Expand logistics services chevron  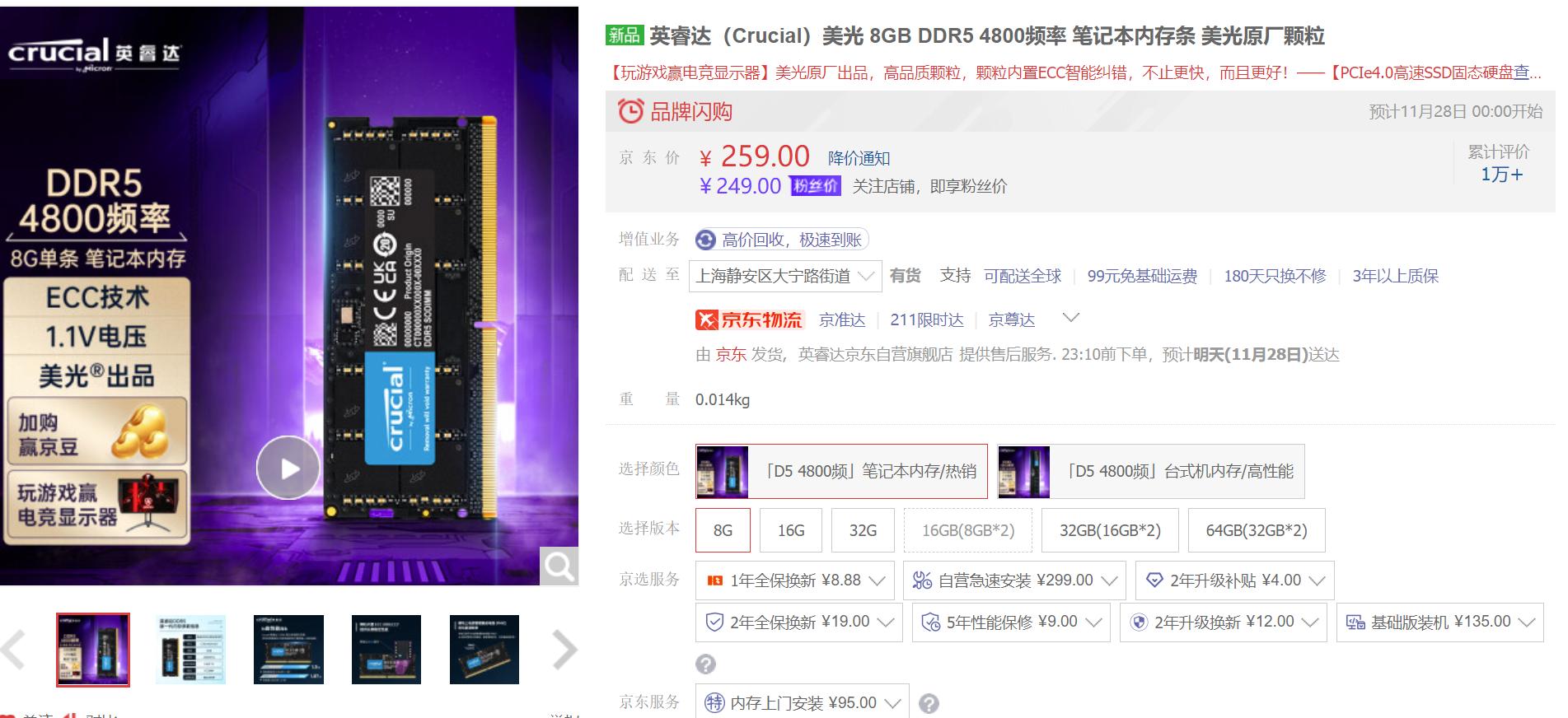tap(1071, 317)
